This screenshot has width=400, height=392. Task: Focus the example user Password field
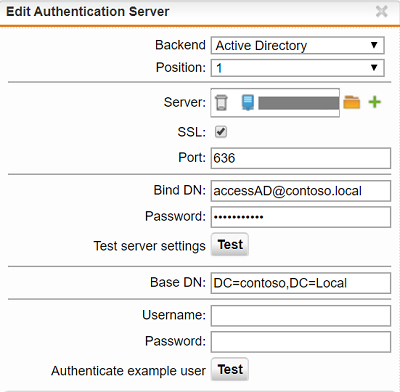pos(301,342)
